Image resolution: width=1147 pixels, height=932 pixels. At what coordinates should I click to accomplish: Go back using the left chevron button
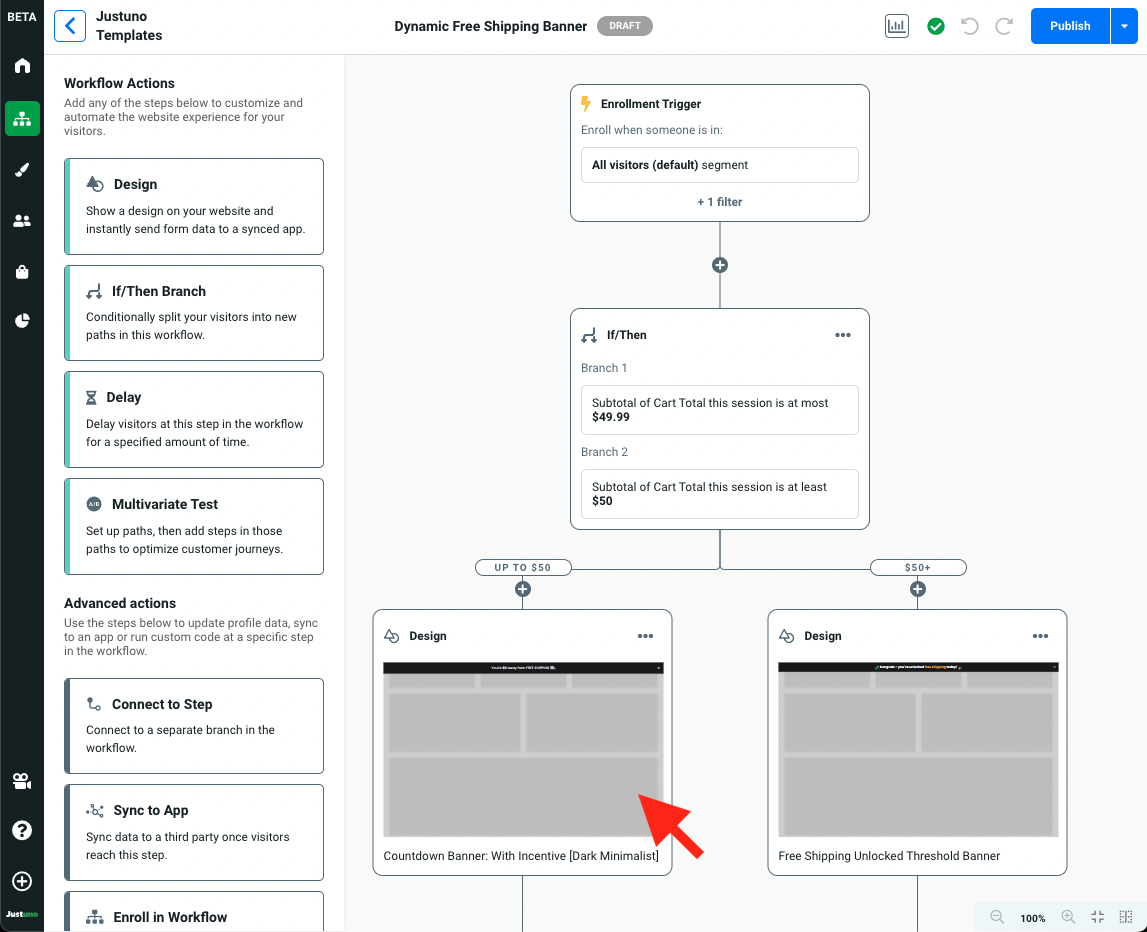pyautogui.click(x=70, y=27)
